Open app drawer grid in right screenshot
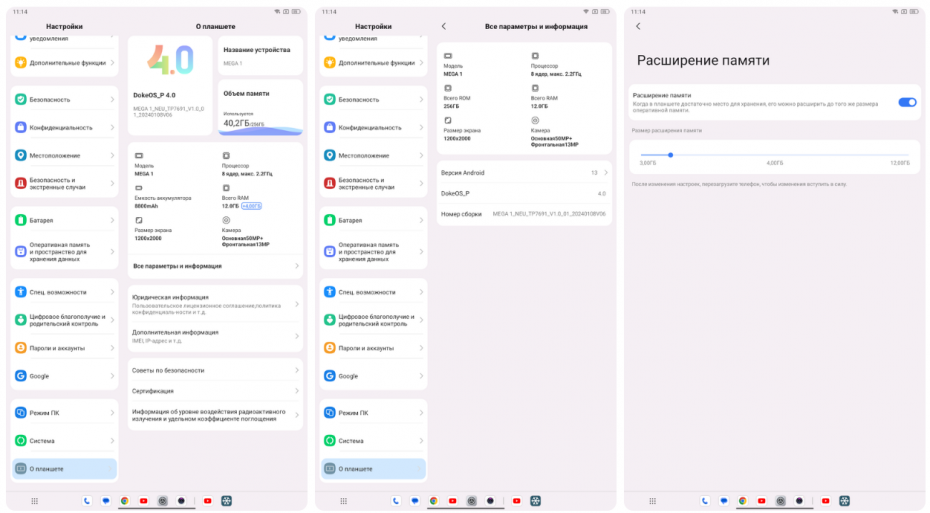 (652, 501)
